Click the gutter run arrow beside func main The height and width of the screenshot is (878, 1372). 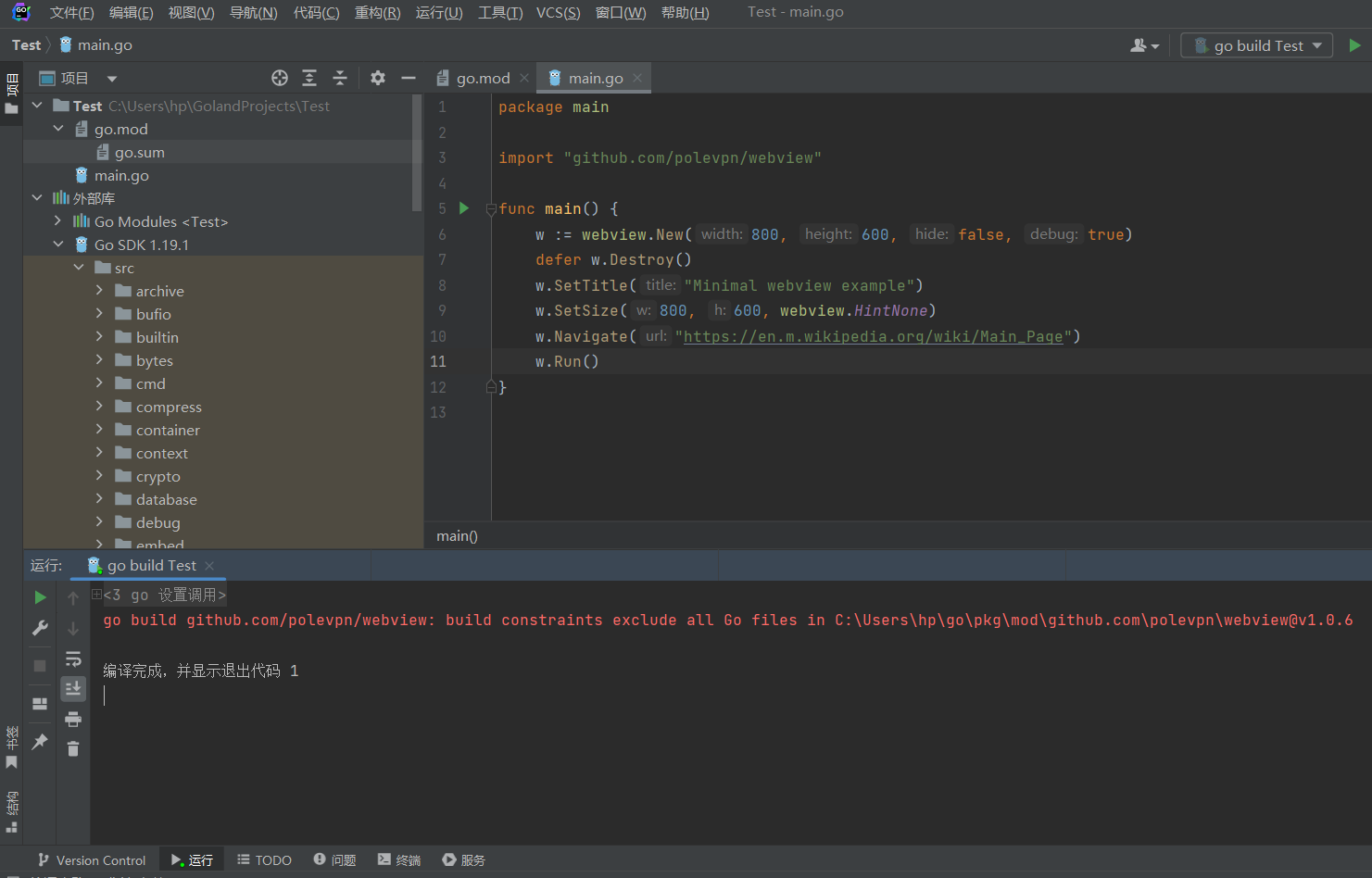464,208
